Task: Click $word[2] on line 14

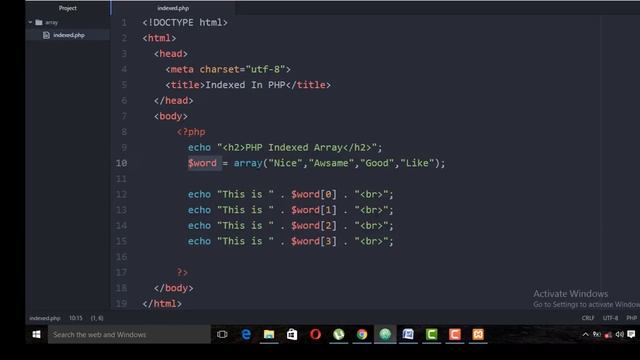Action: coord(314,225)
